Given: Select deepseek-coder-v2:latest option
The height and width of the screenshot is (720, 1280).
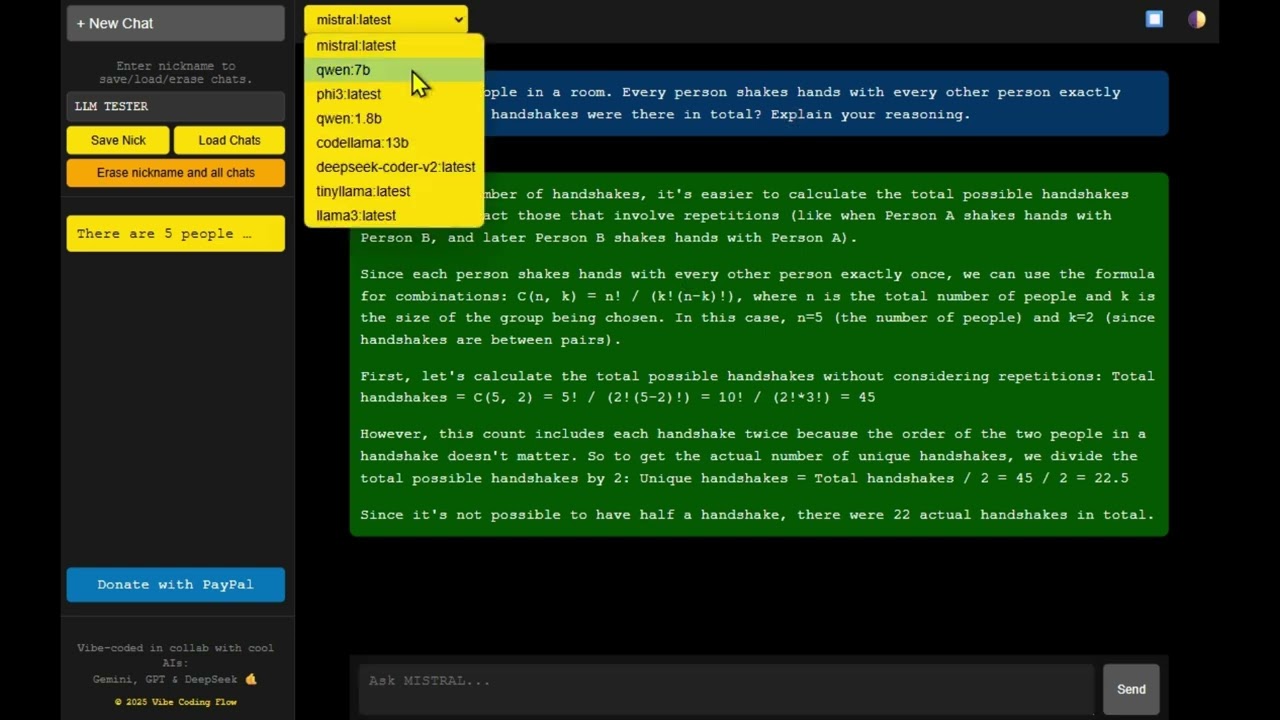Looking at the screenshot, I should (394, 167).
